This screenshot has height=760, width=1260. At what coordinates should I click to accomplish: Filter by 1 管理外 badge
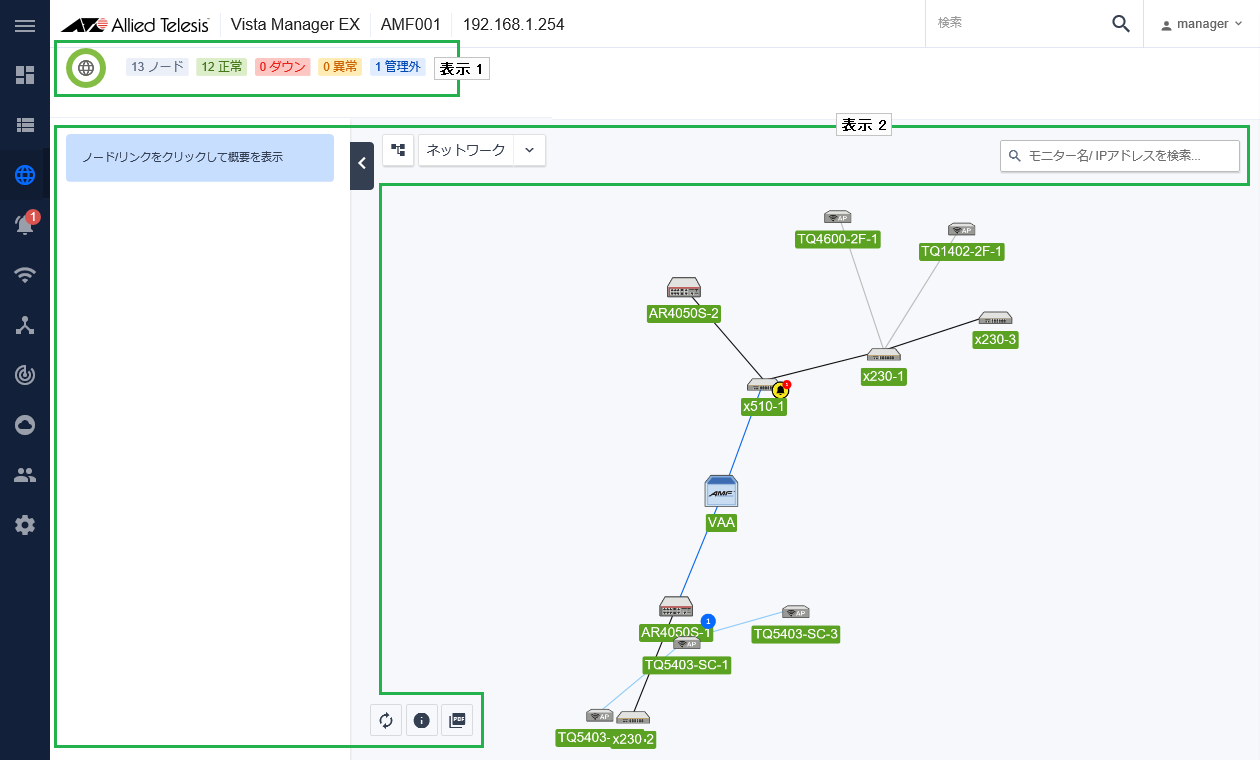tap(398, 67)
